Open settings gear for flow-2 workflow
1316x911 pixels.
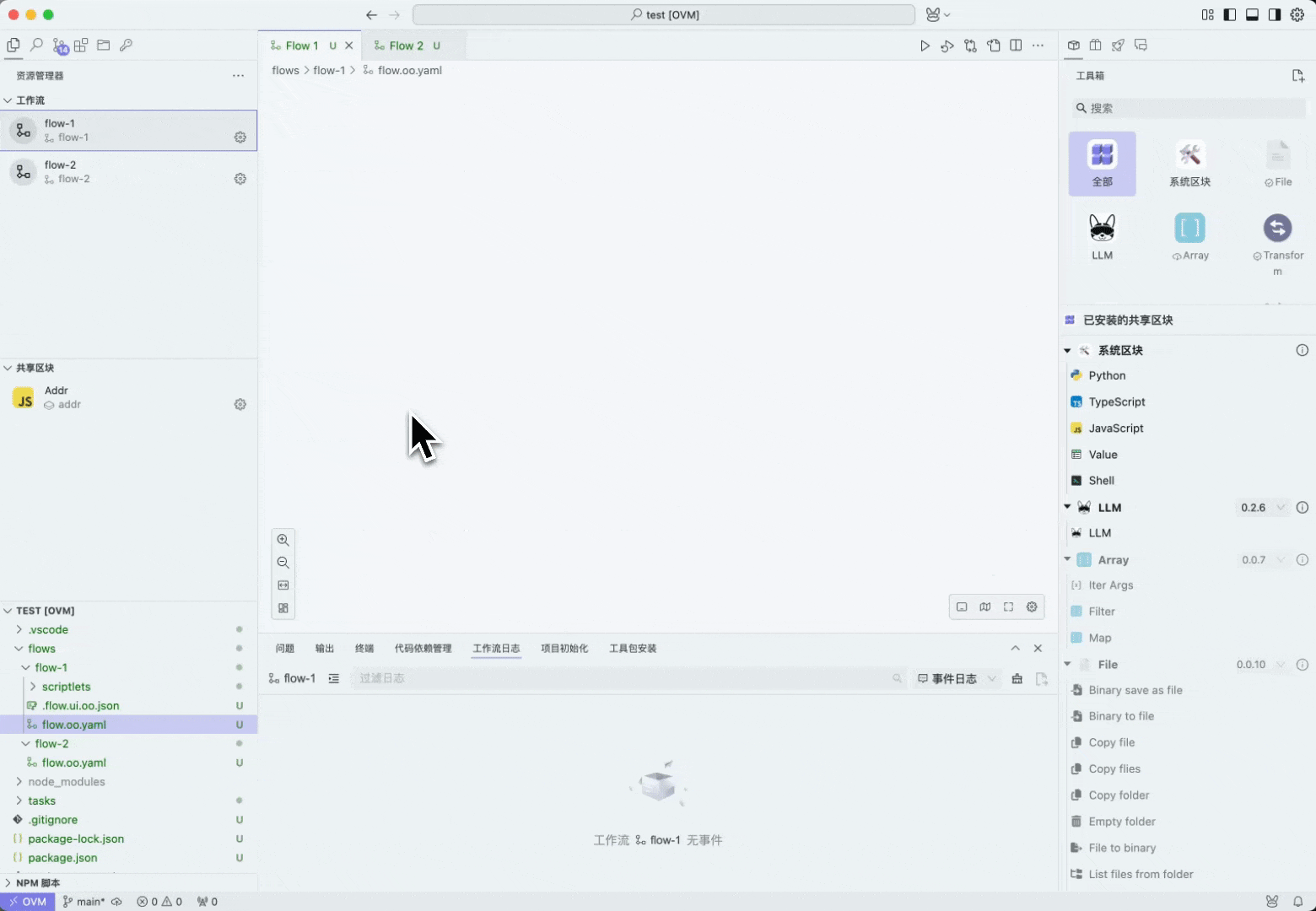pyautogui.click(x=240, y=179)
